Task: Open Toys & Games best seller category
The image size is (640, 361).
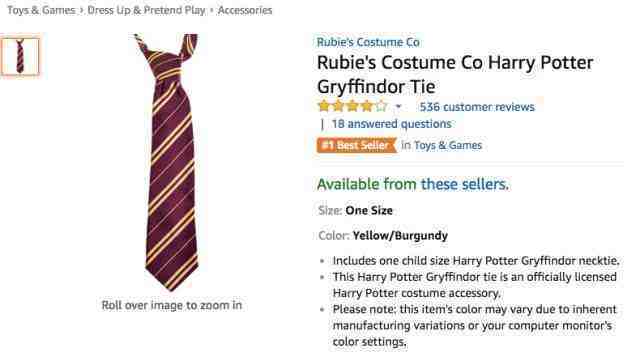Action: (x=448, y=145)
